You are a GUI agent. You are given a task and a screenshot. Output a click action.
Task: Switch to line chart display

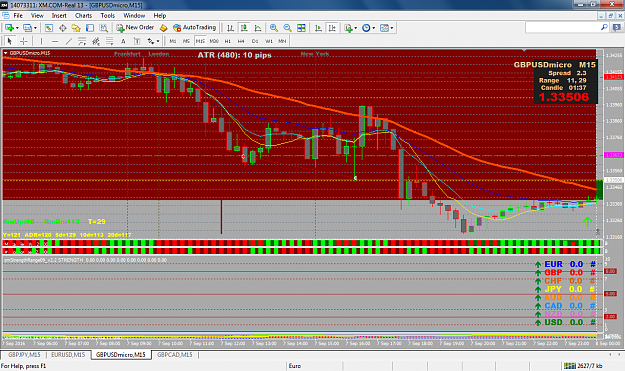coord(258,28)
